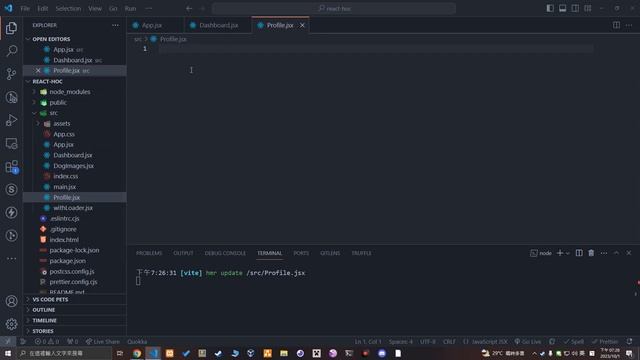Click the command center search box

pyautogui.click(x=334, y=8)
